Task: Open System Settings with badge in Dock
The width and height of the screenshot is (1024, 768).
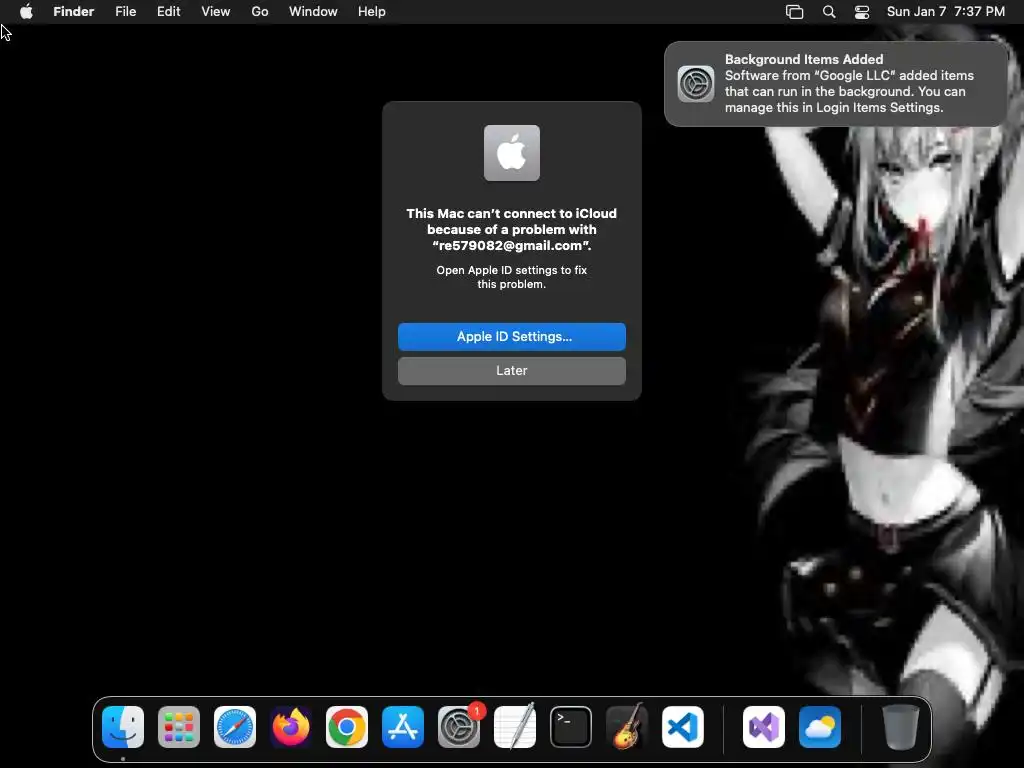Action: (458, 727)
